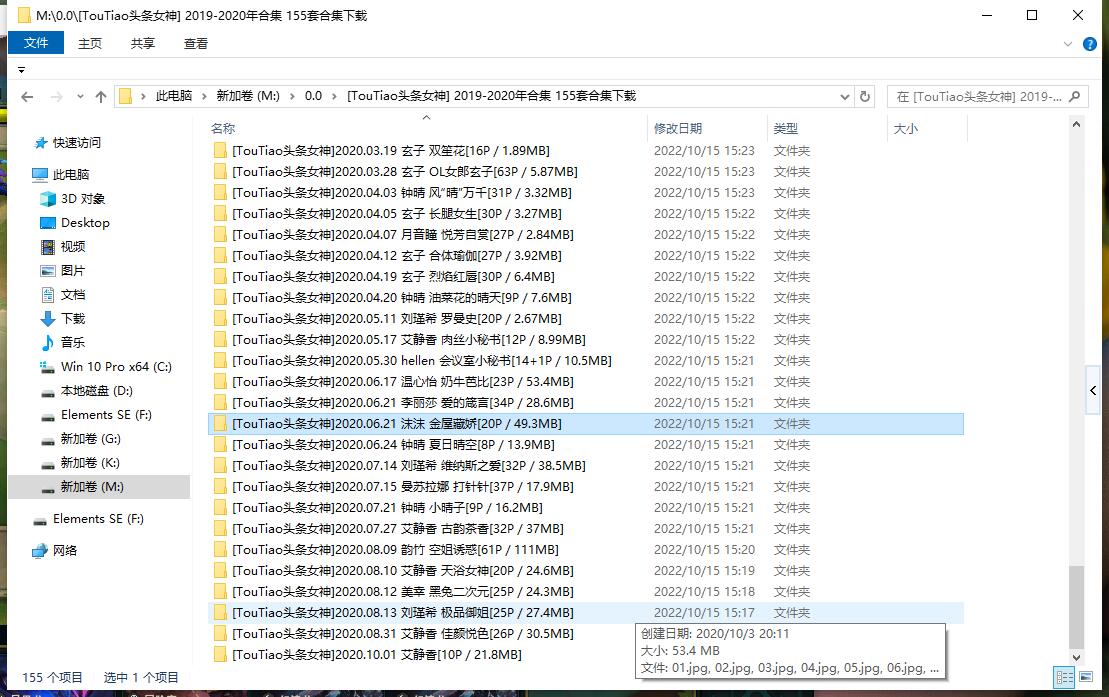
Task: Open the quick access toolbar customize dropdown
Action: click(x=21, y=69)
